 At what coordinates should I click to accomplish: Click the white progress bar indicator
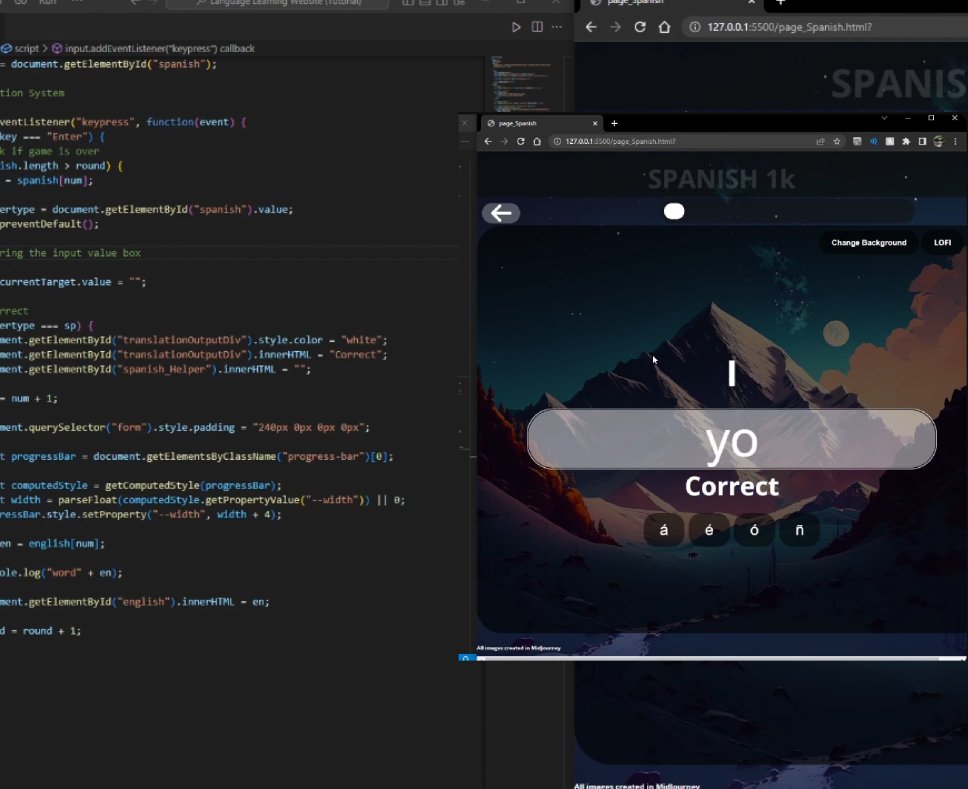pyautogui.click(x=674, y=211)
